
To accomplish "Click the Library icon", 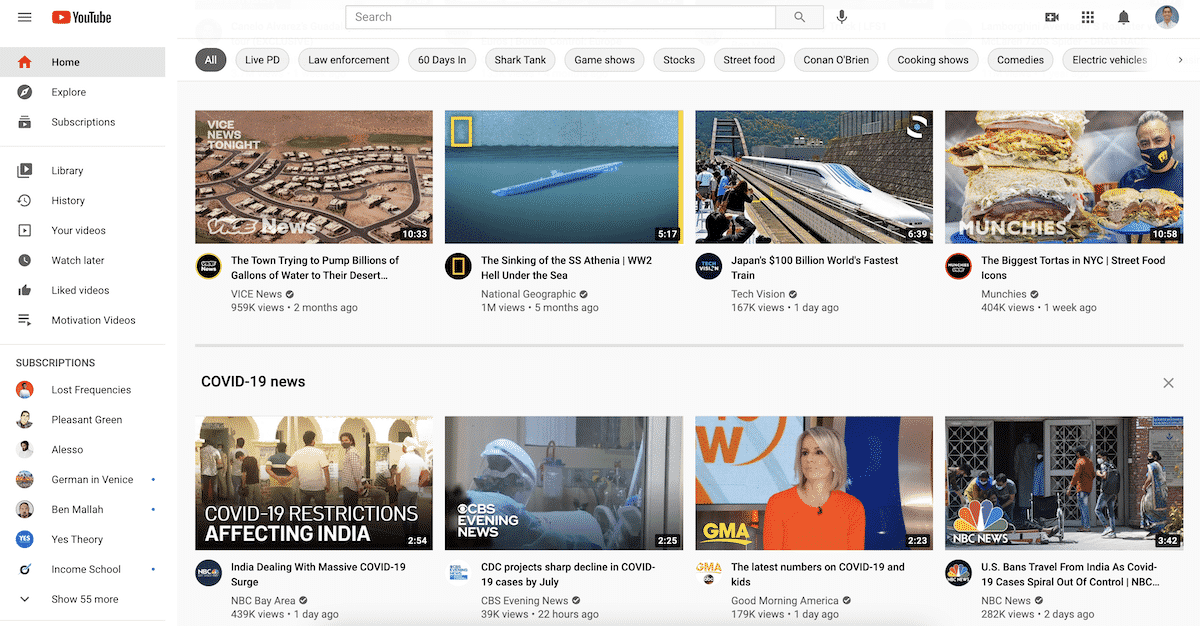I will (x=25, y=171).
